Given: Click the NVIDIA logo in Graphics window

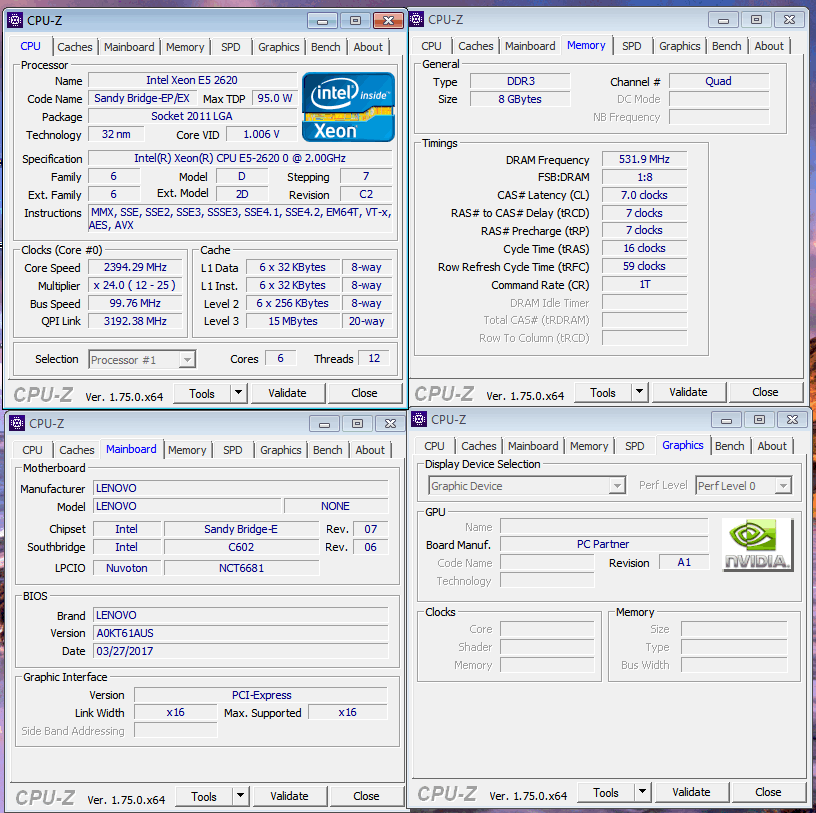Looking at the screenshot, I should tap(758, 544).
